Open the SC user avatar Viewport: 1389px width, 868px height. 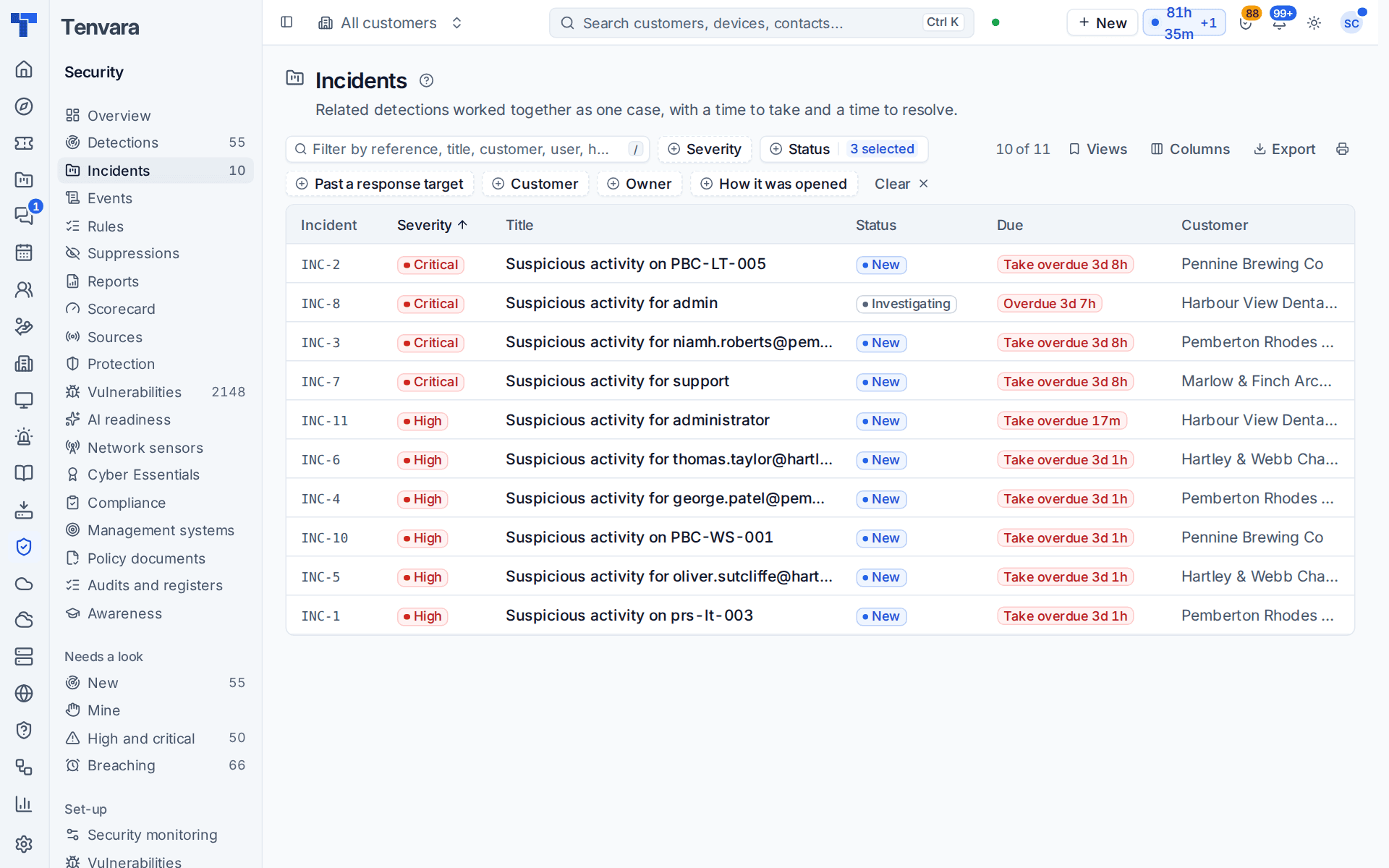tap(1351, 23)
